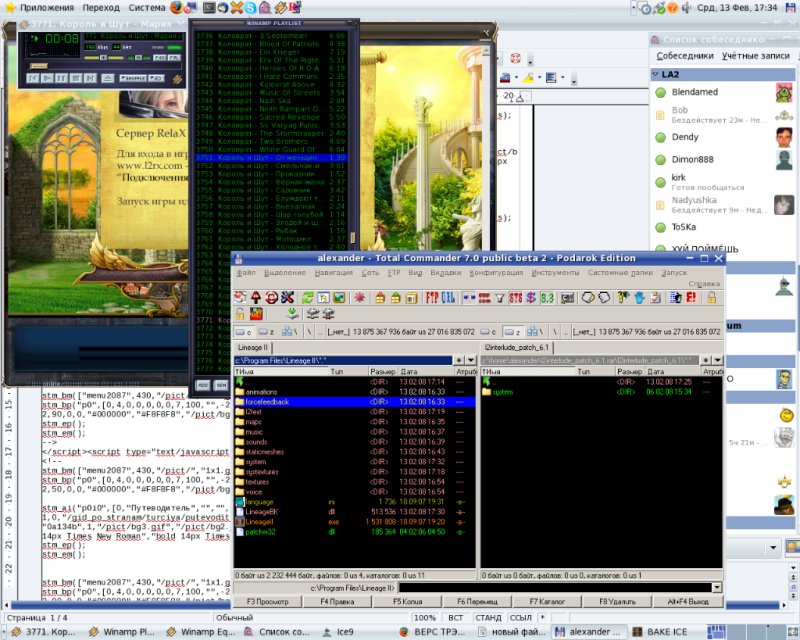Click the Winamp Eject button
The image size is (800, 640).
[108, 77]
